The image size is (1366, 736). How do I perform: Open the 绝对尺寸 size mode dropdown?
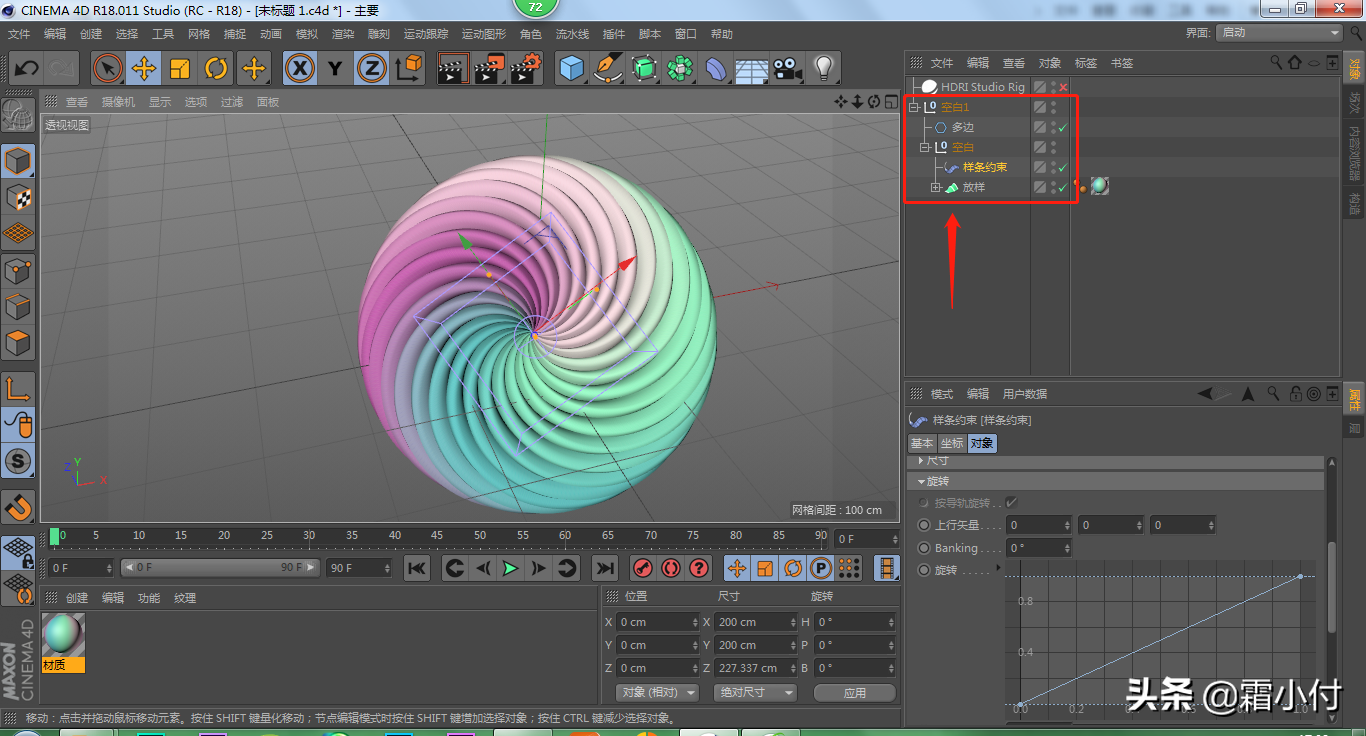[755, 692]
